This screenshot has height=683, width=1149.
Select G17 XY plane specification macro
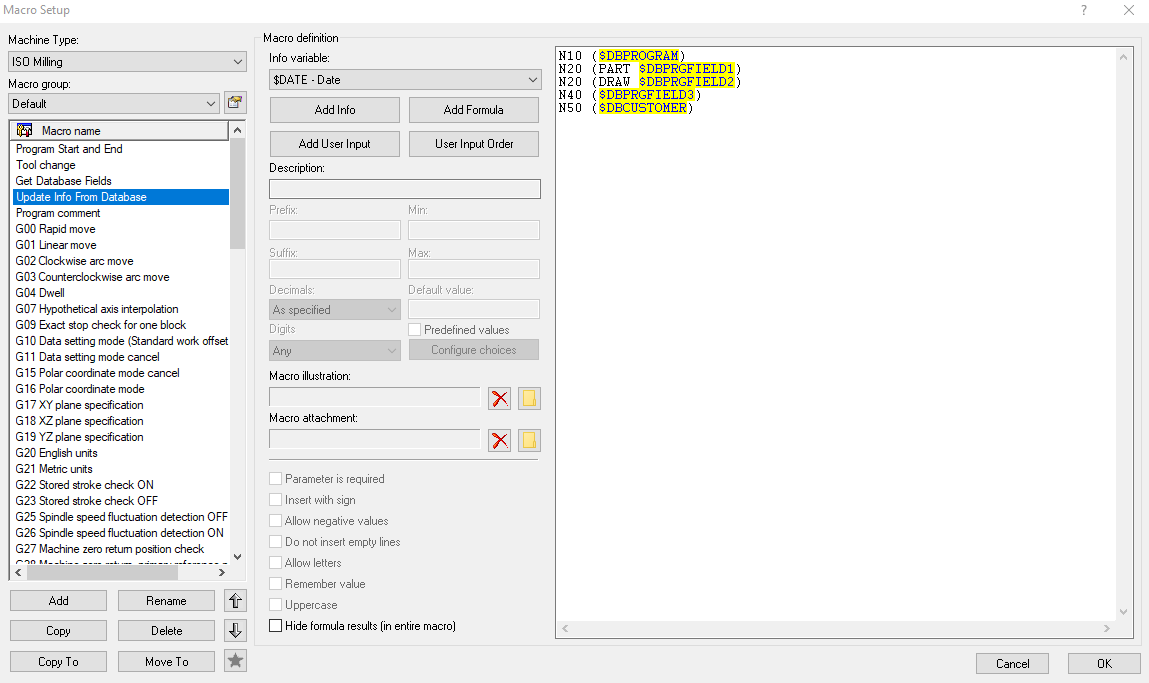[121, 405]
